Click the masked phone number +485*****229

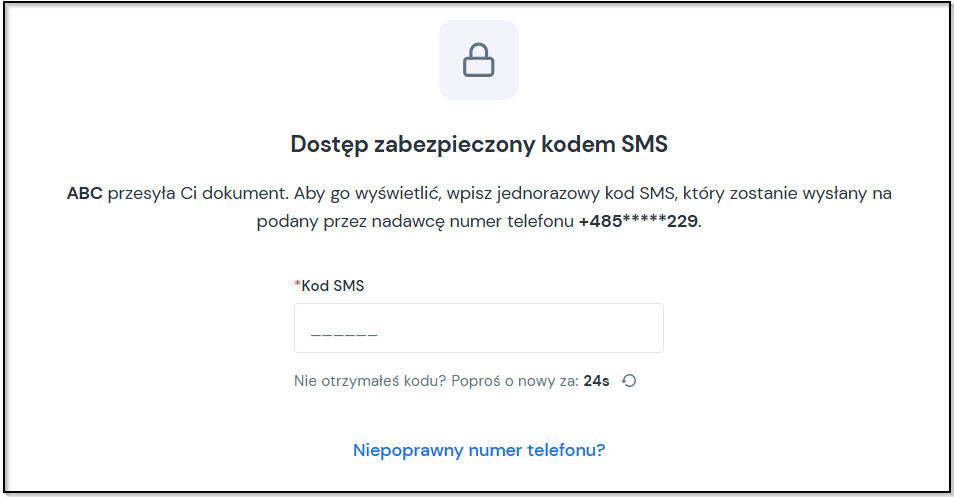tap(638, 221)
